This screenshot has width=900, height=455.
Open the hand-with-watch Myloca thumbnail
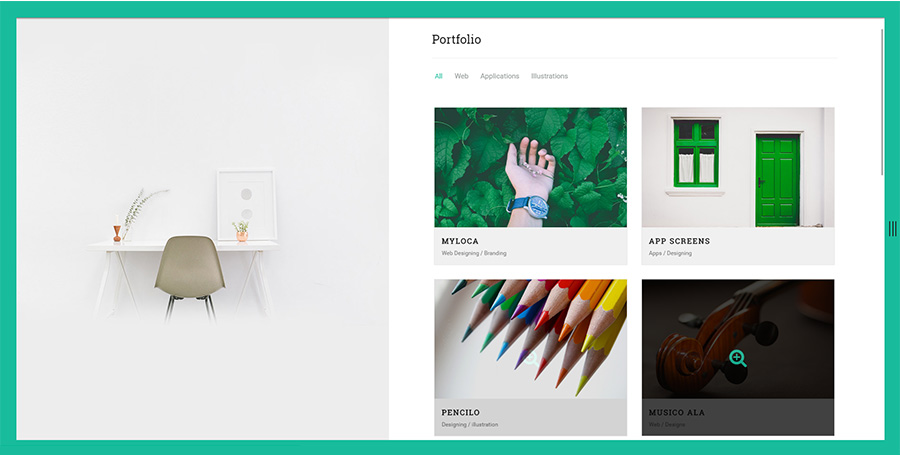coord(530,167)
